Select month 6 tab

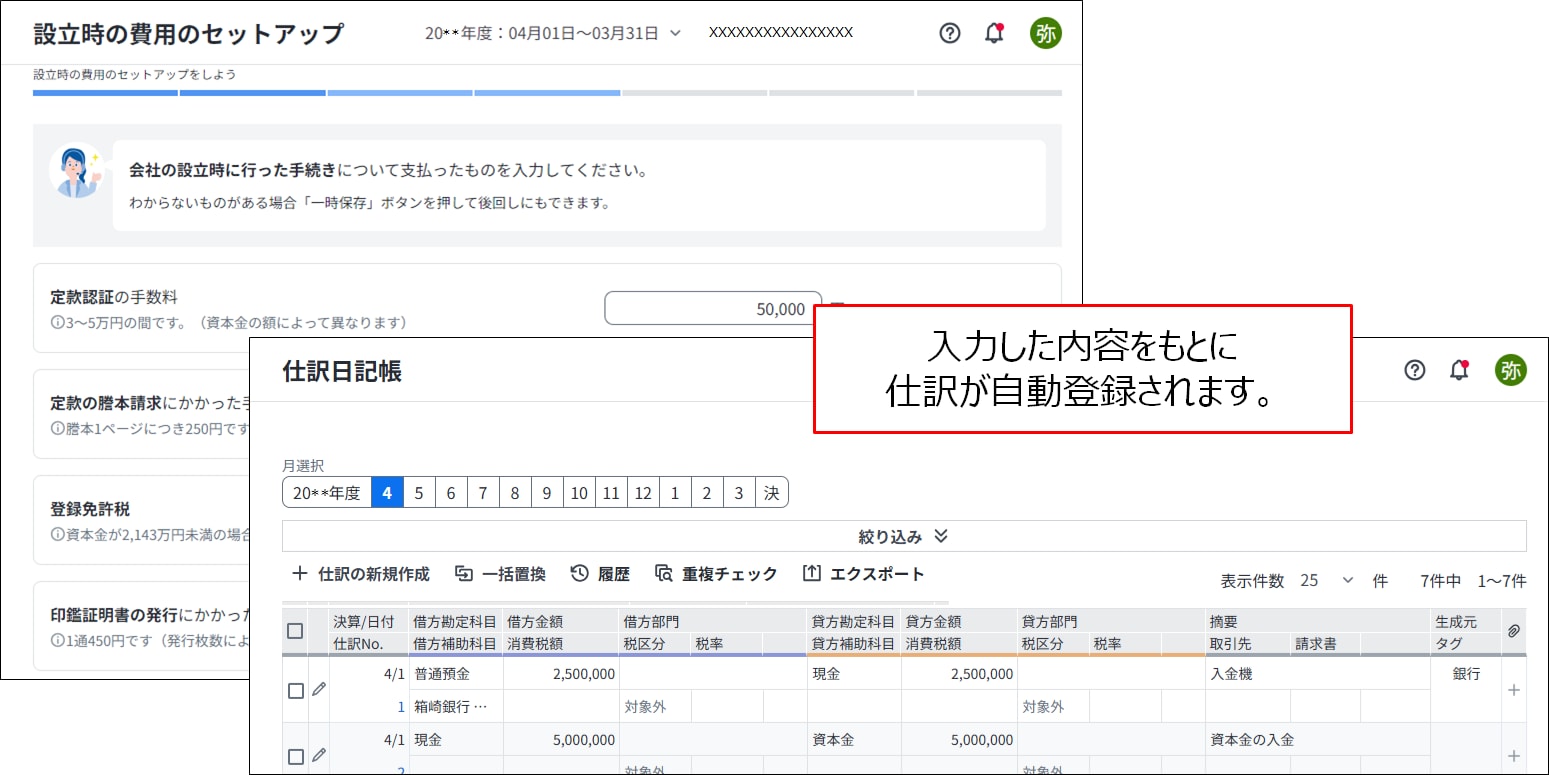click(451, 493)
